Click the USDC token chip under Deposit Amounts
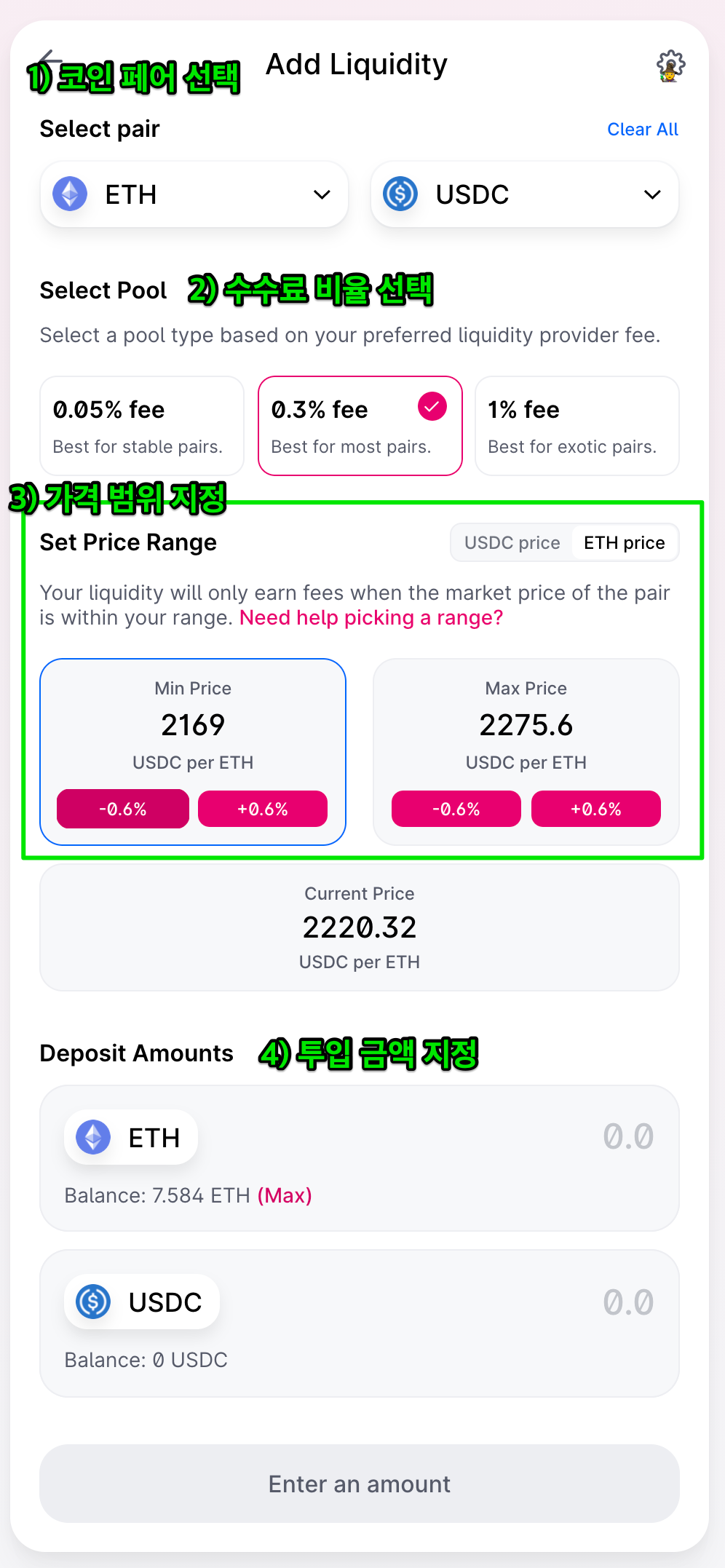 pyautogui.click(x=142, y=1302)
